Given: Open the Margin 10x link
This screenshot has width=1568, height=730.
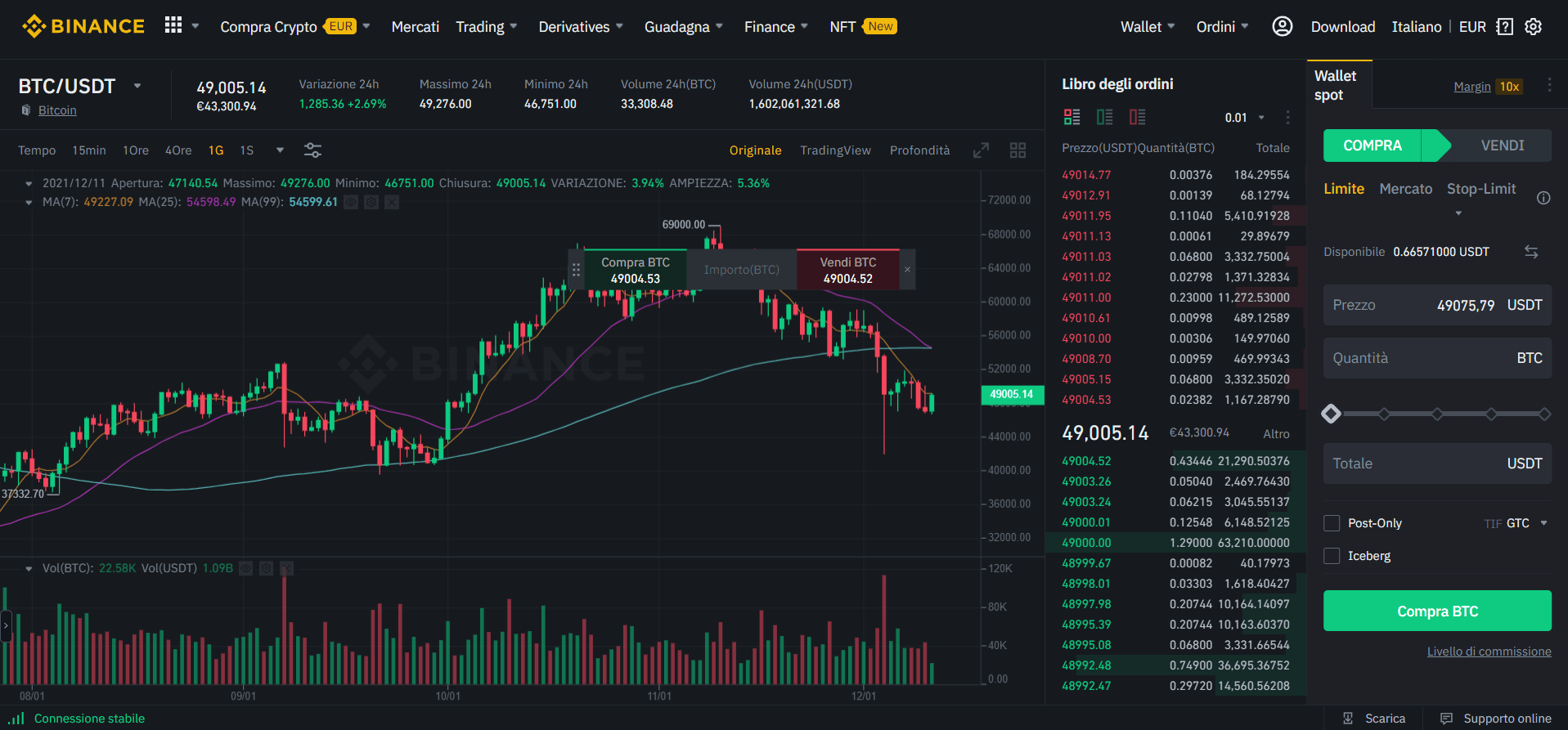Looking at the screenshot, I should point(1488,87).
